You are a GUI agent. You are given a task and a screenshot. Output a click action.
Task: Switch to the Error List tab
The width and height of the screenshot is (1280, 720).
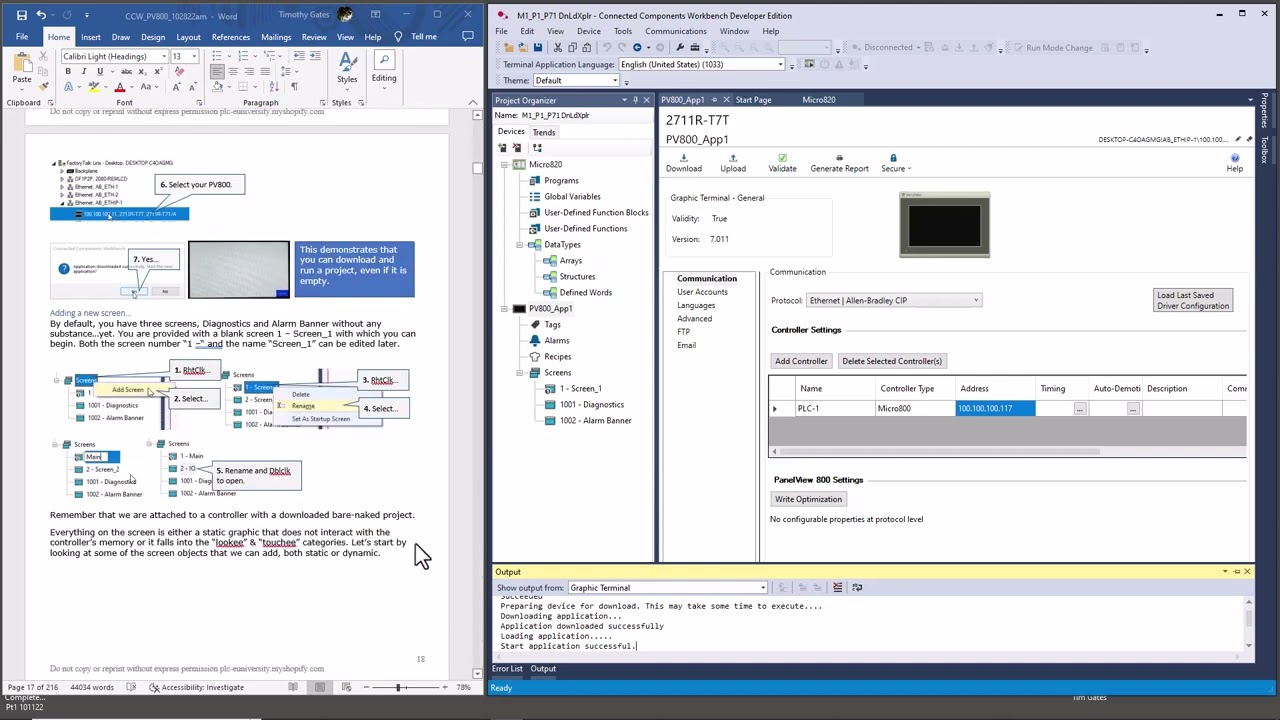coord(507,669)
